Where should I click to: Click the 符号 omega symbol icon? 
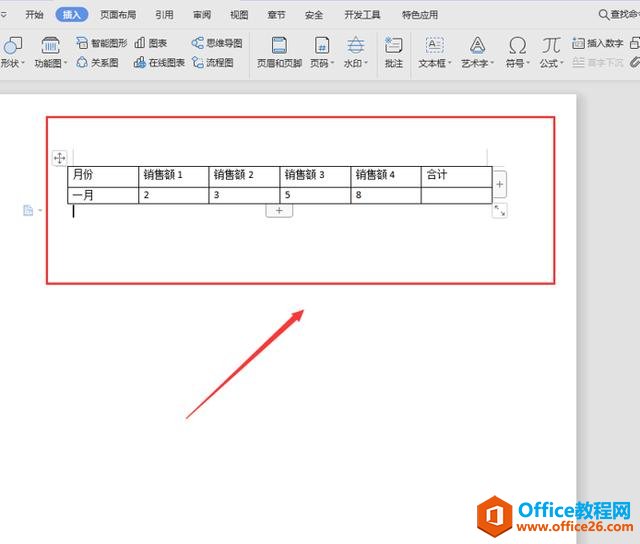pos(518,45)
